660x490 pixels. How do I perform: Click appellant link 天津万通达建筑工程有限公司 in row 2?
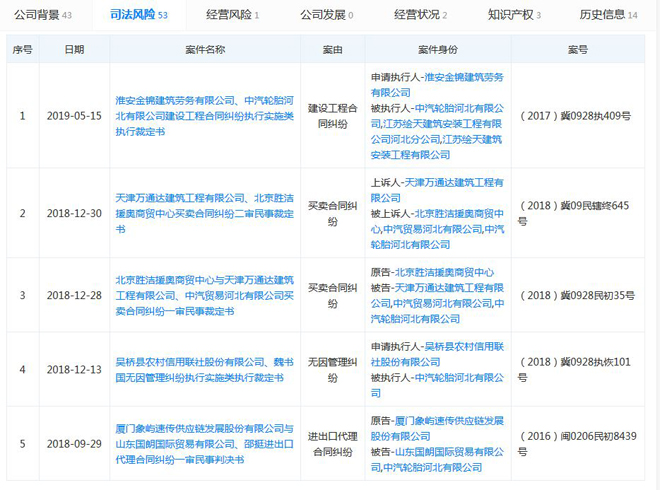point(437,190)
